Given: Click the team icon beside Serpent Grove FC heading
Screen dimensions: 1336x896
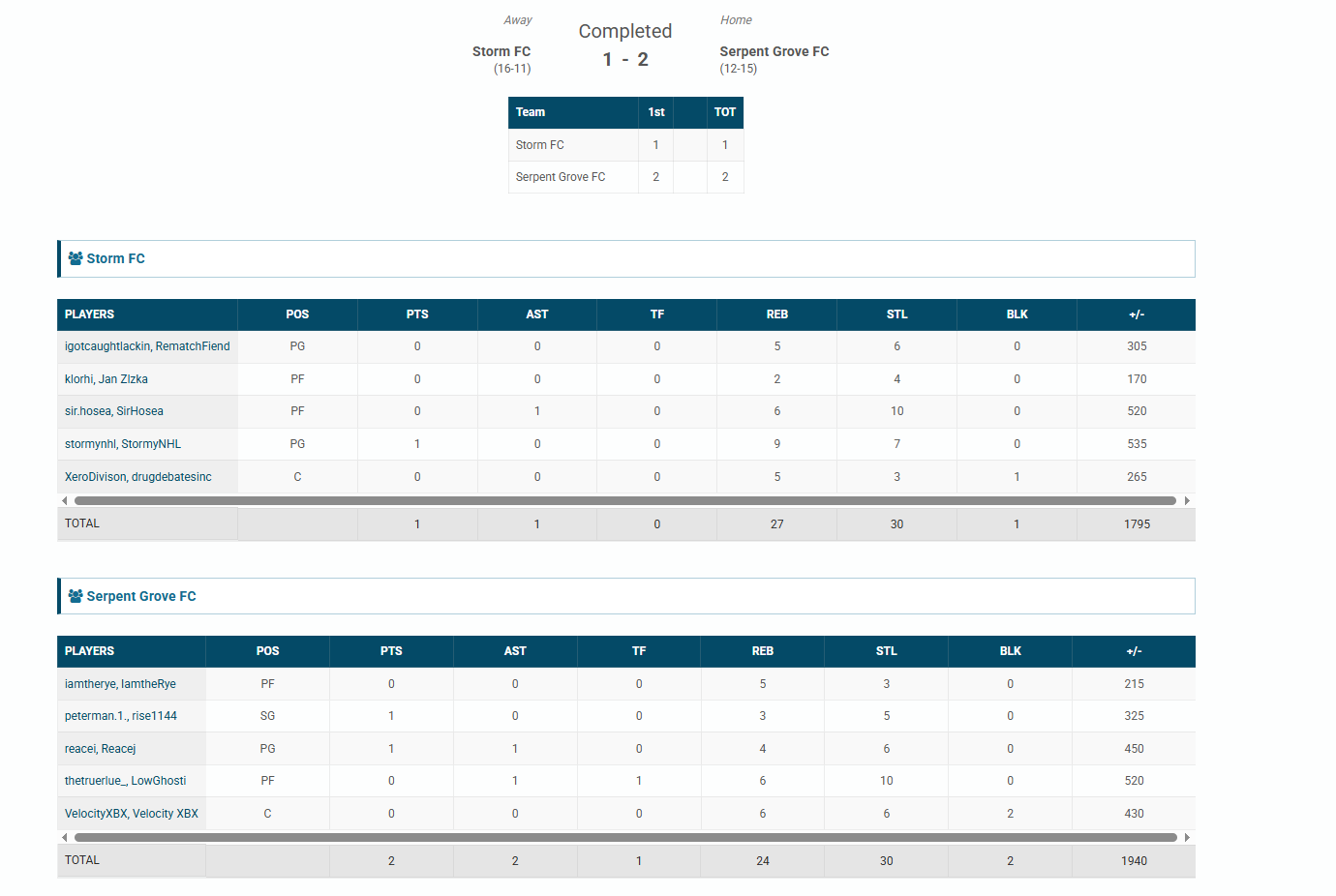Looking at the screenshot, I should (x=76, y=596).
